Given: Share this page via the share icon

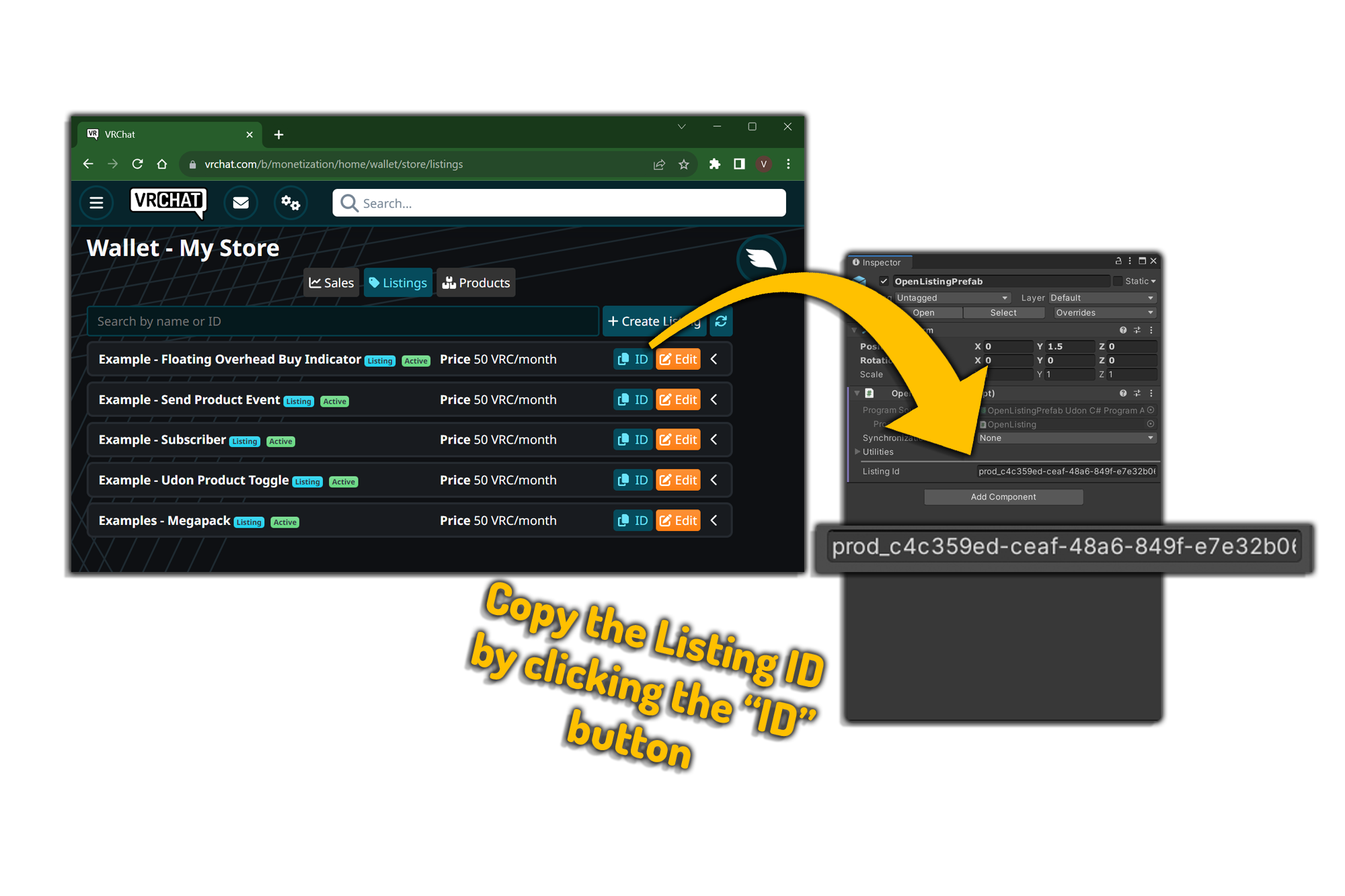Looking at the screenshot, I should click(659, 165).
